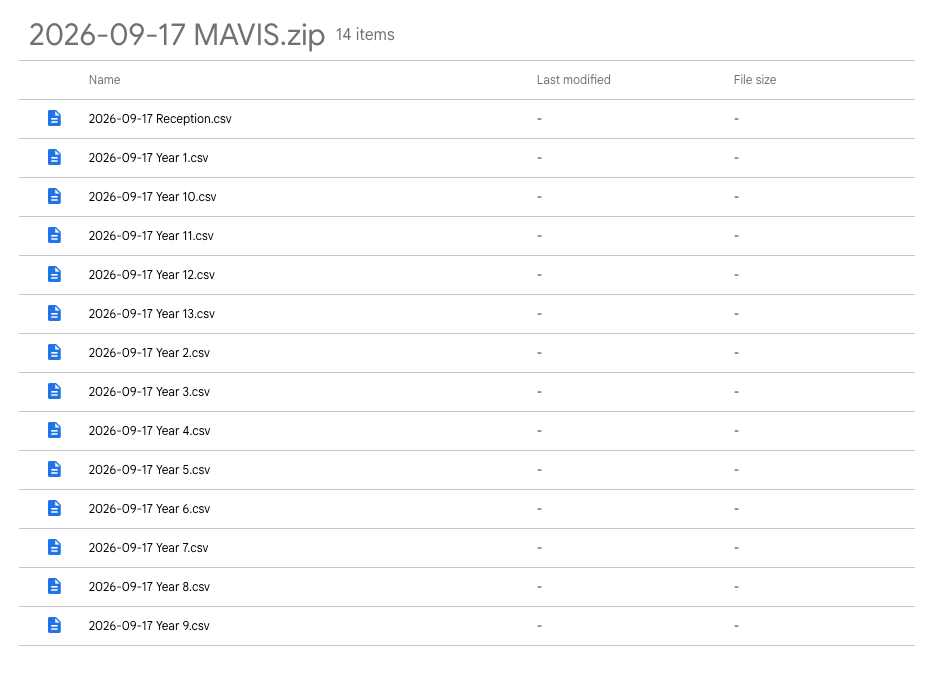
Task: Click the file icon next to Year 9.csv
Action: (x=54, y=625)
